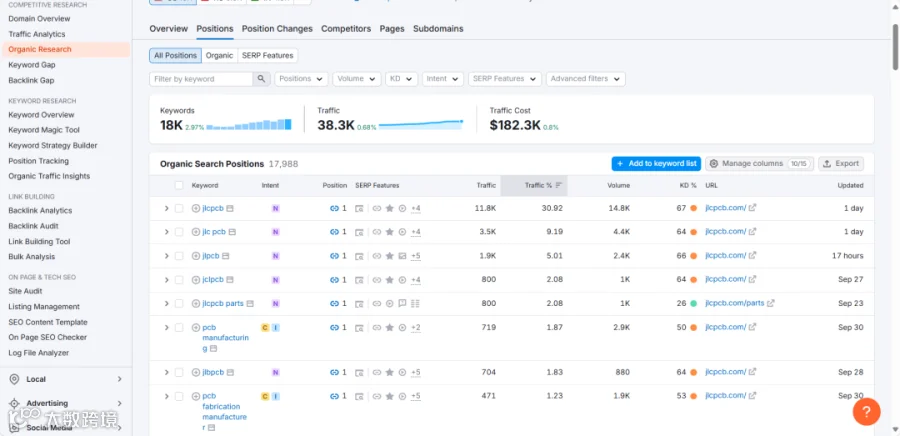Open Site Audit in sidebar
900x436 pixels.
(25, 291)
